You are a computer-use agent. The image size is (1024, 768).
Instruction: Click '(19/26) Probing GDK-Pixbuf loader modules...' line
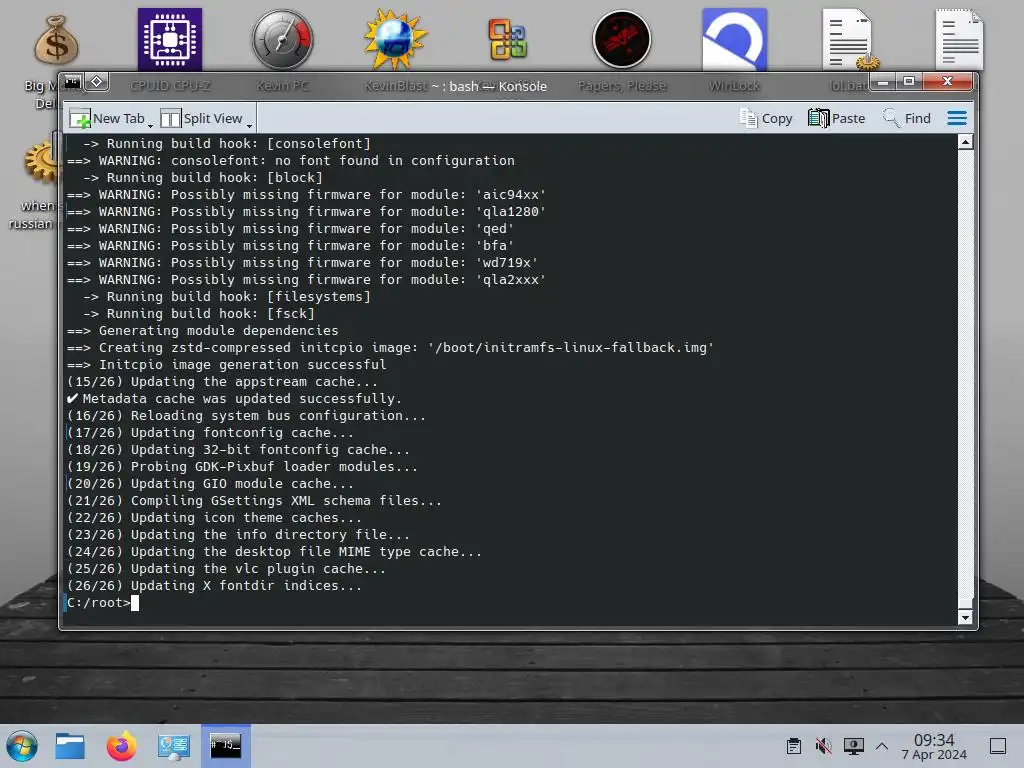coord(242,467)
